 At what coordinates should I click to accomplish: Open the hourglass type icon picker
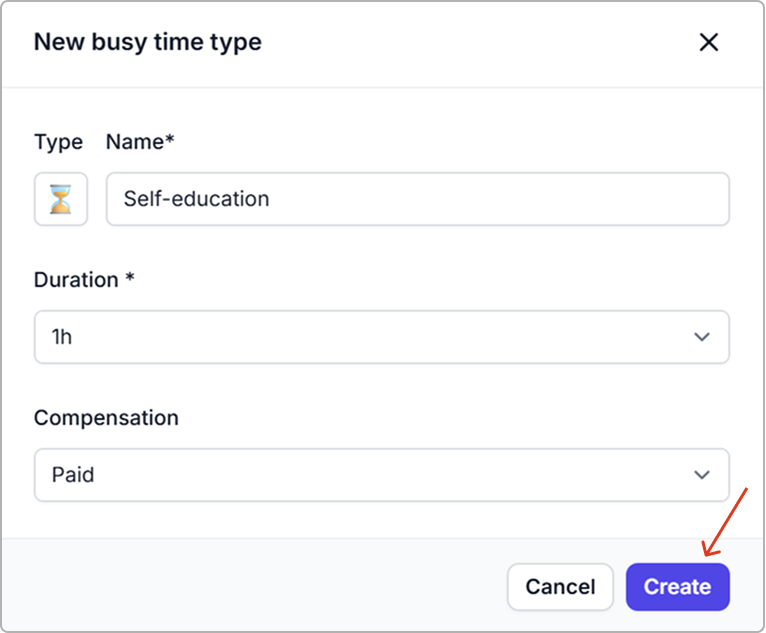[x=61, y=199]
